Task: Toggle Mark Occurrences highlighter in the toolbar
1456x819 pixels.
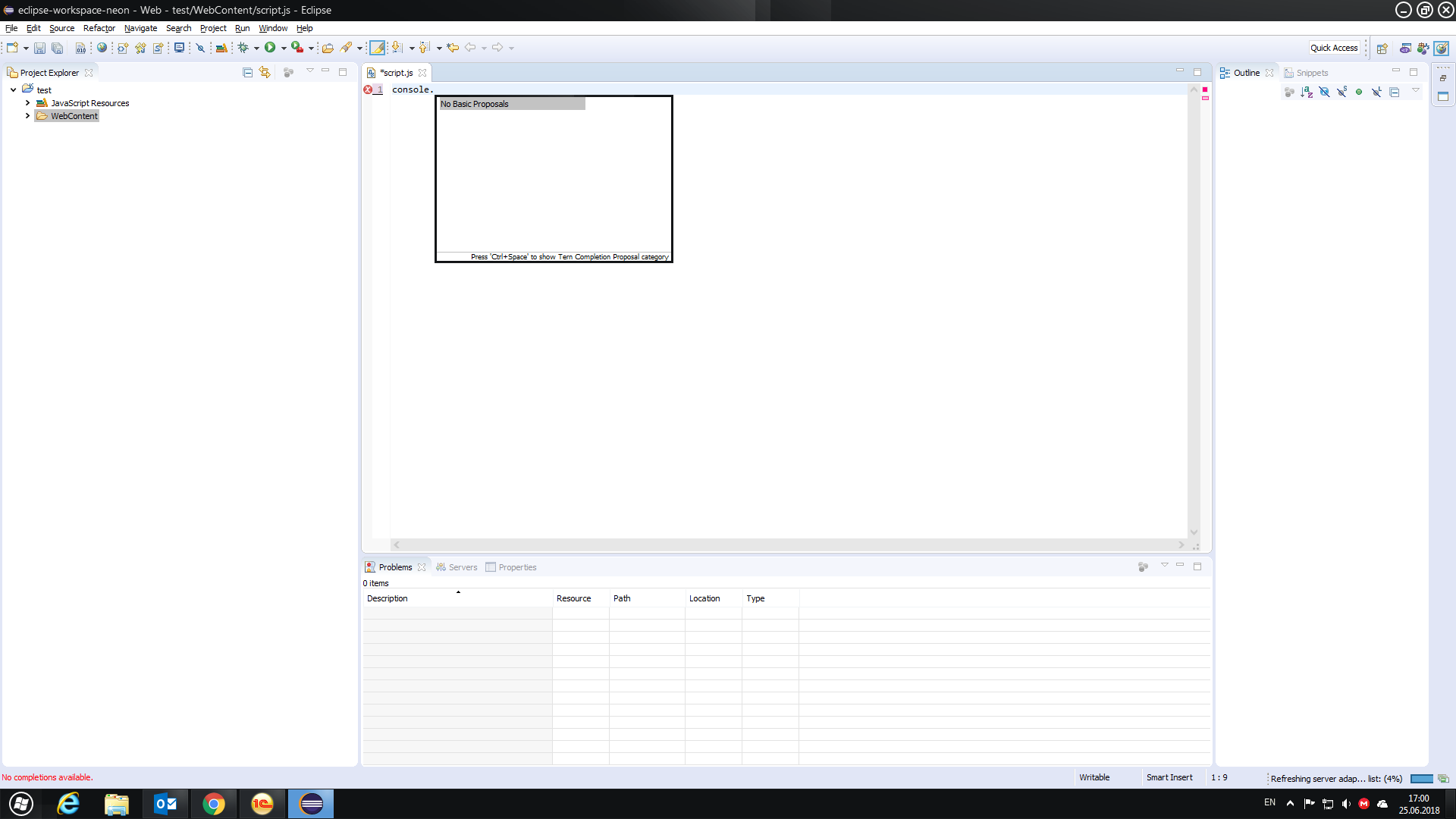Action: 377,48
